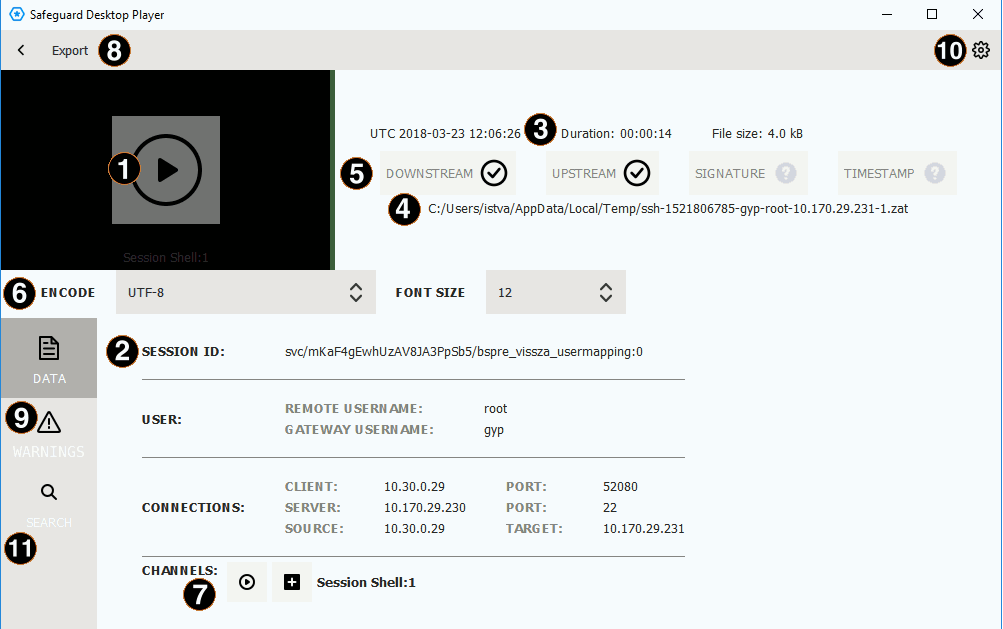Click the Safeguard Desktop Player title icon

pyautogui.click(x=16, y=15)
